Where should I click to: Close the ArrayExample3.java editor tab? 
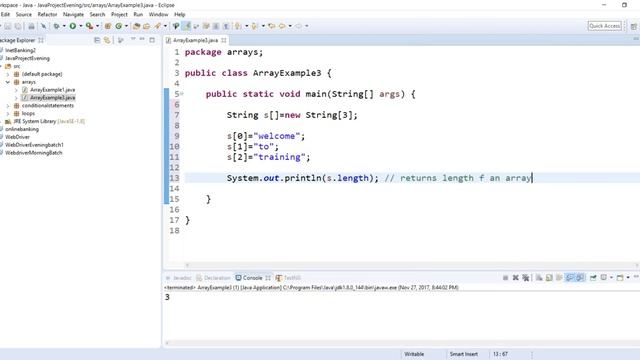[224, 40]
